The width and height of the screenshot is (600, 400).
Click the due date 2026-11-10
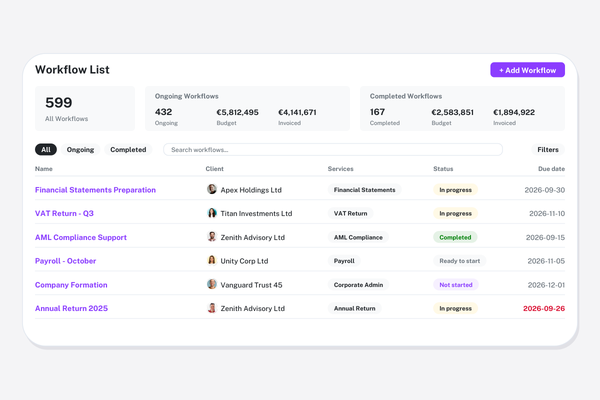click(x=547, y=214)
